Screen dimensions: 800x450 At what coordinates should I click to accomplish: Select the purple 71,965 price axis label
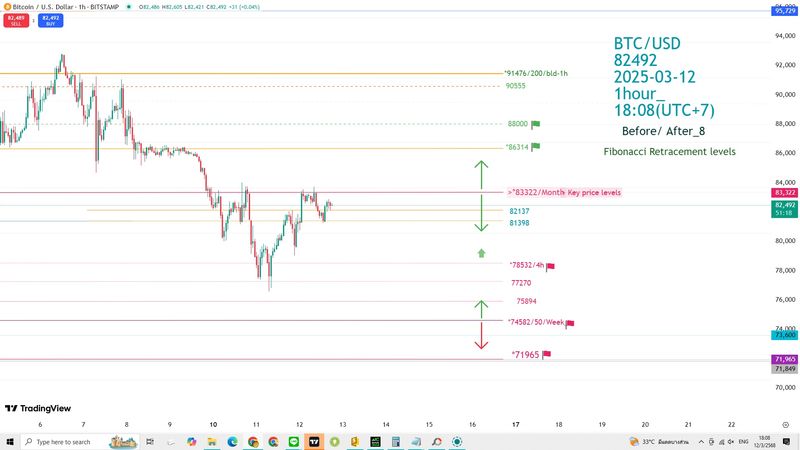coord(784,359)
